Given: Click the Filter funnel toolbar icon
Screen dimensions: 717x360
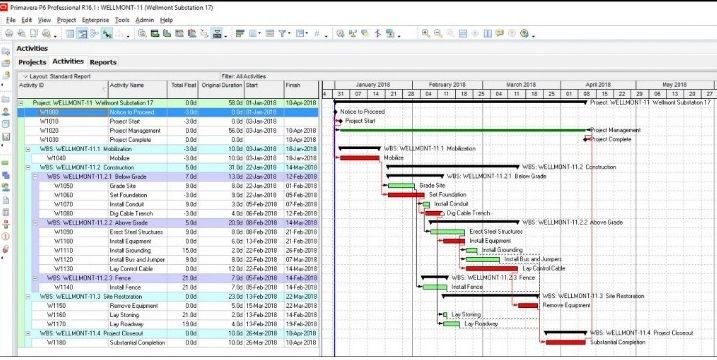Looking at the screenshot, I should 283,33.
